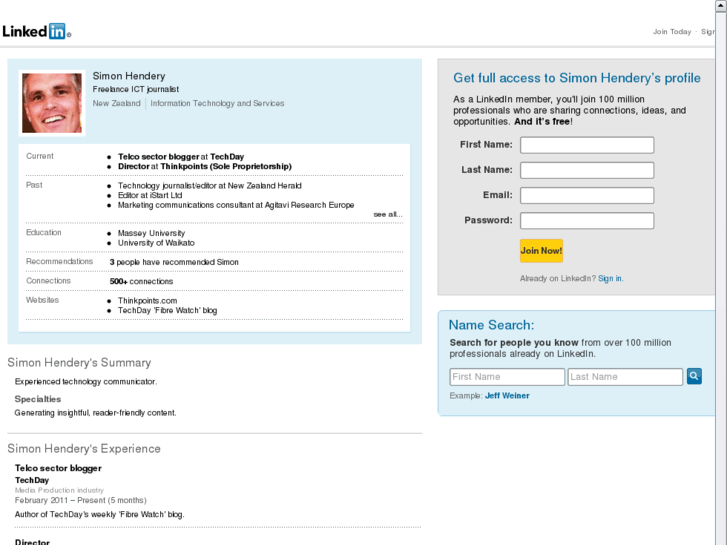Screen dimensions: 727x545
Task: Focus the First Name signup field
Action: (587, 145)
